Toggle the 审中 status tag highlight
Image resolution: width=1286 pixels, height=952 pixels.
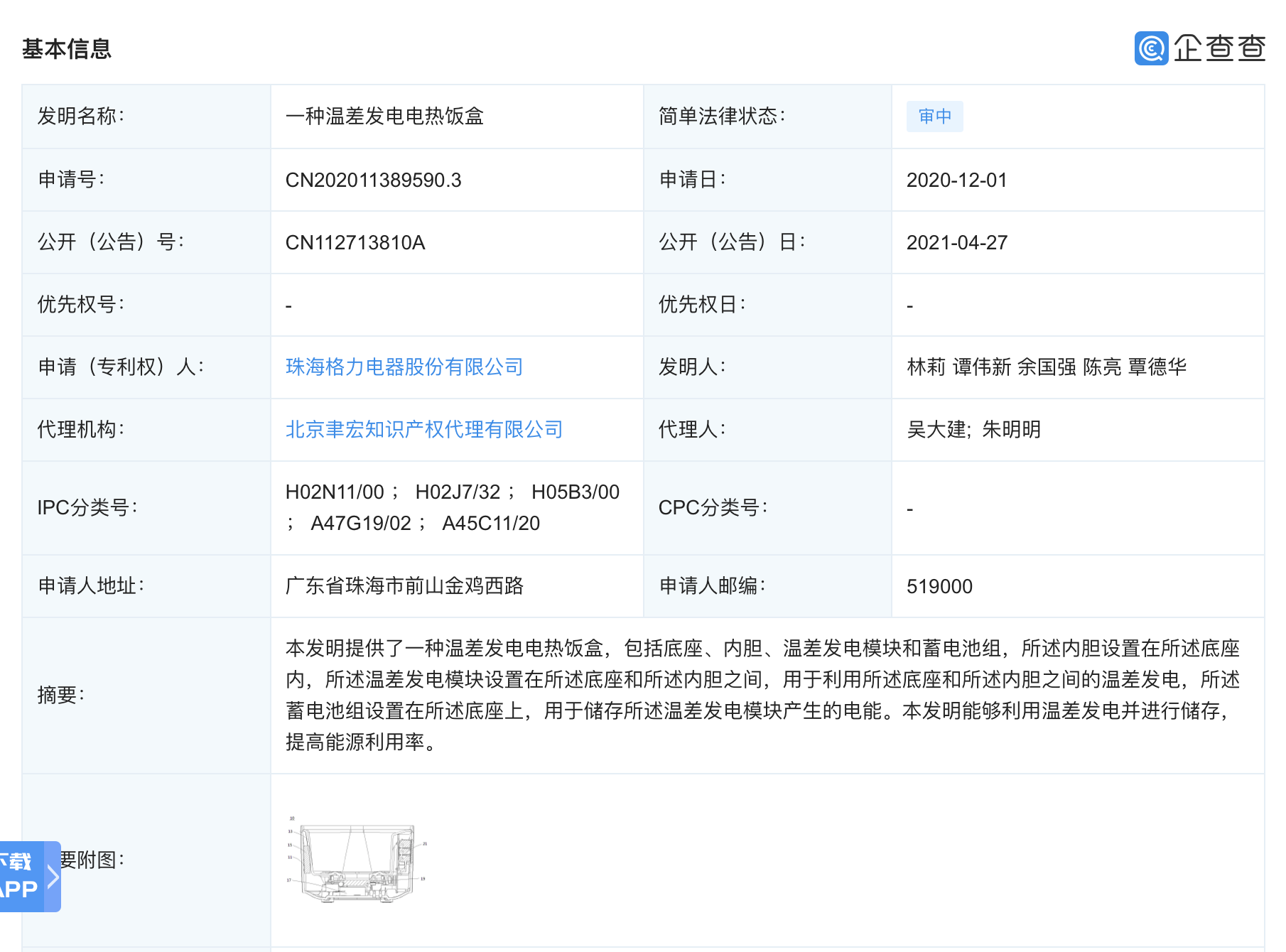[934, 117]
